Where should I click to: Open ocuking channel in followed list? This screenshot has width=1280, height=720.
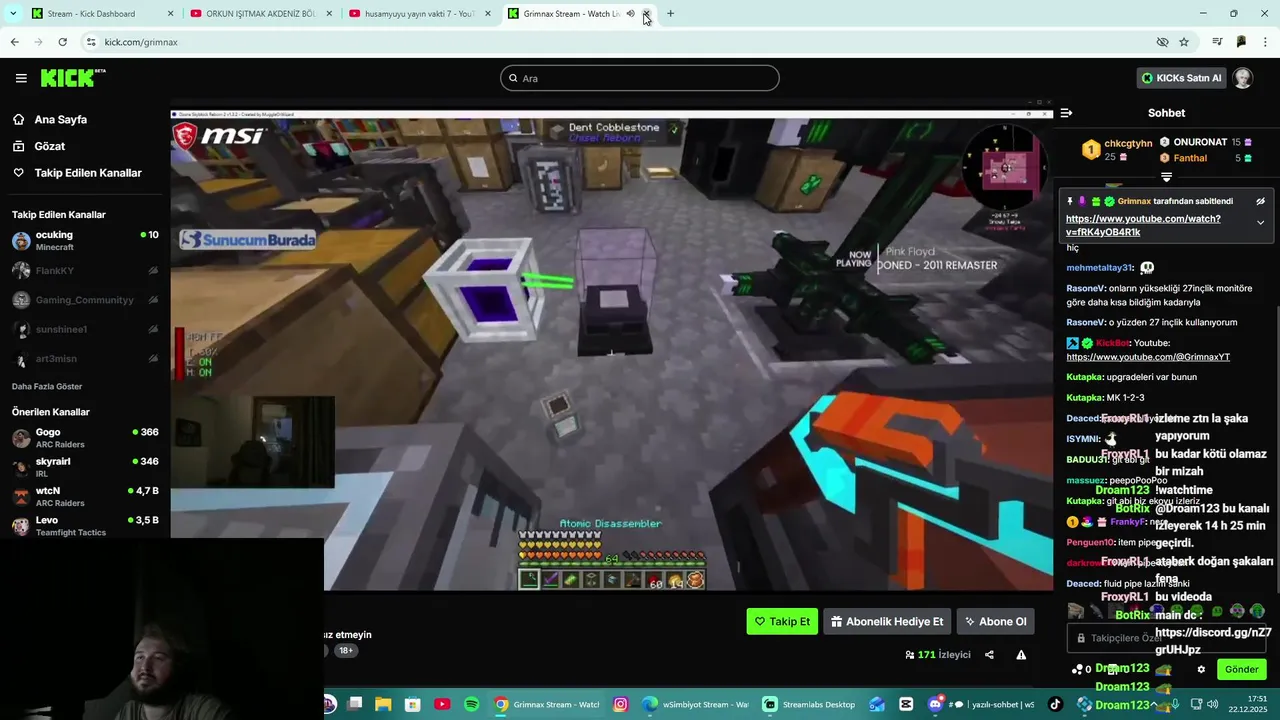coord(85,240)
